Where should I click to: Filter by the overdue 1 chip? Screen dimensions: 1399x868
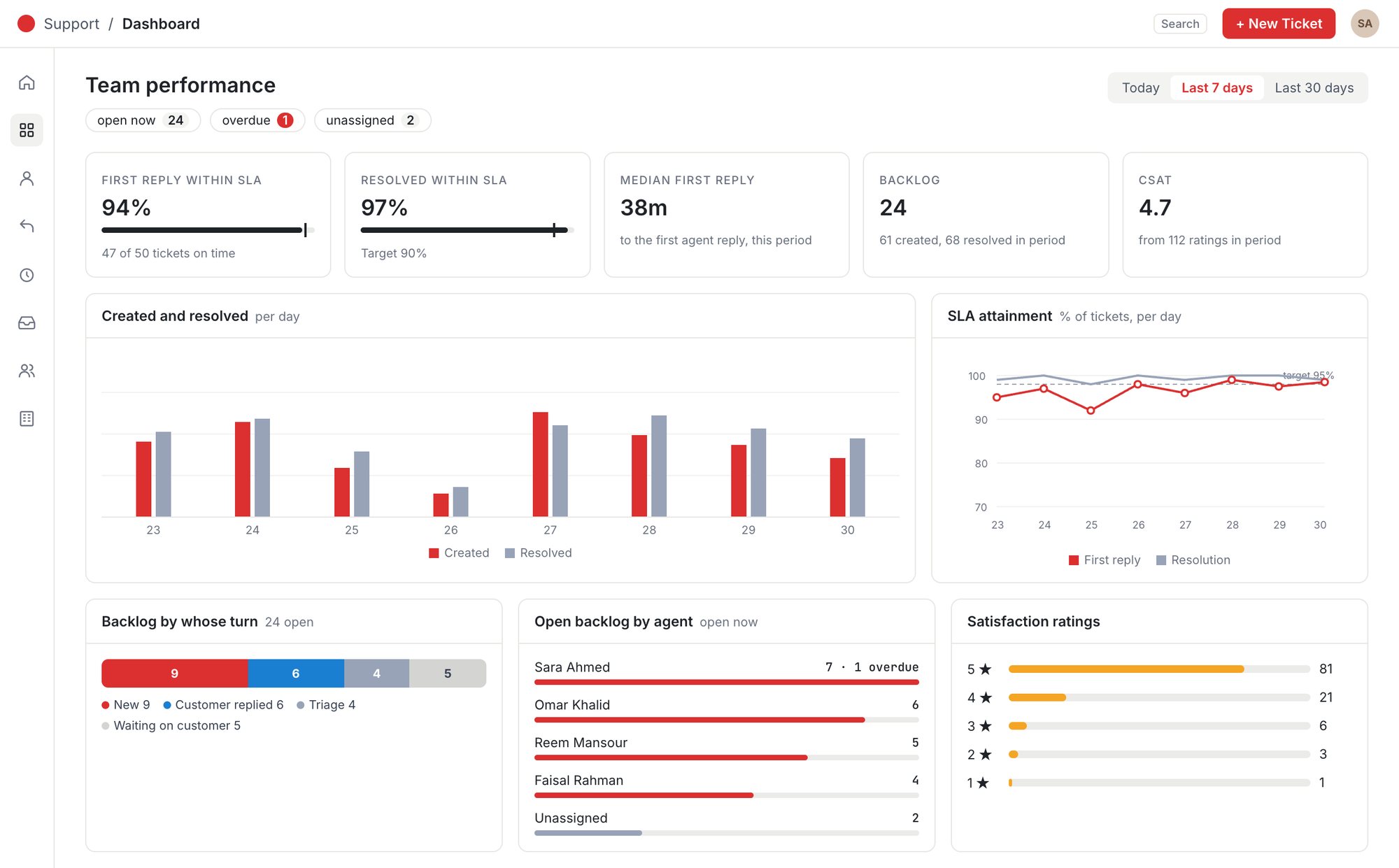(x=257, y=120)
